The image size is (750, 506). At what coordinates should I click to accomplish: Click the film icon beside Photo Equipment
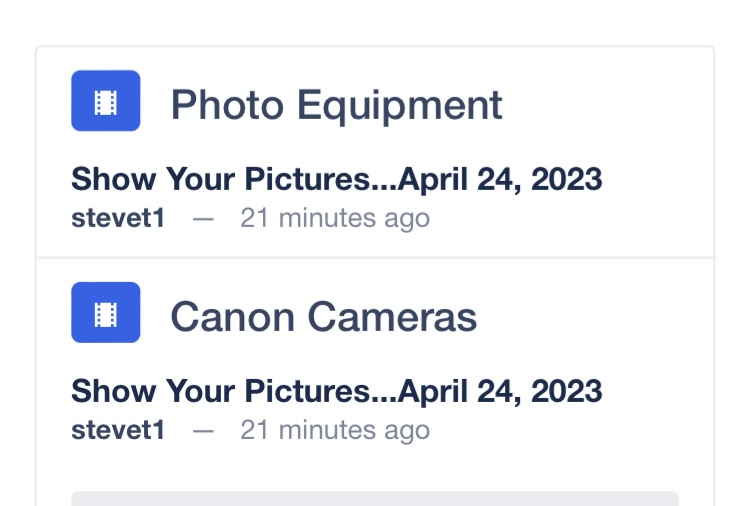click(106, 100)
